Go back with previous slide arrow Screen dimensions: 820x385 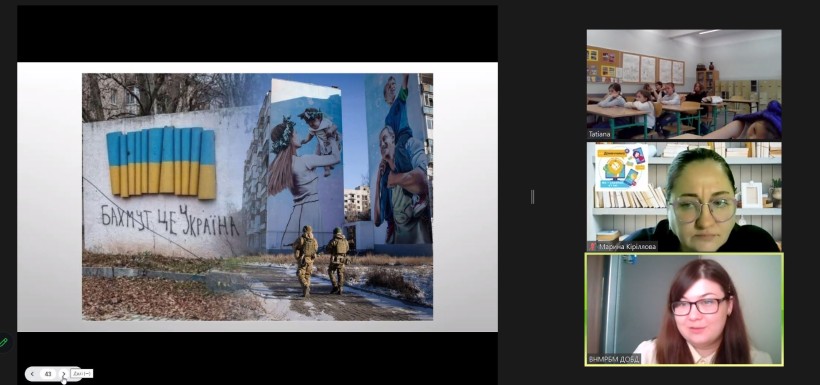[32, 374]
